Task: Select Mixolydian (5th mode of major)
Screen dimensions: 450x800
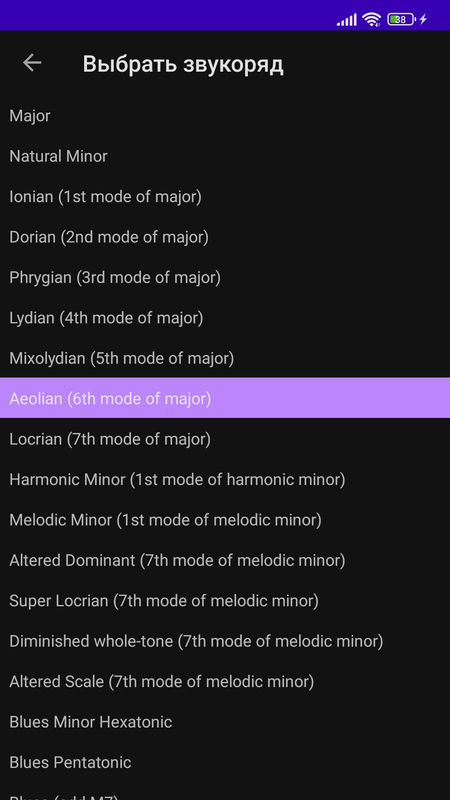Action: click(x=225, y=358)
